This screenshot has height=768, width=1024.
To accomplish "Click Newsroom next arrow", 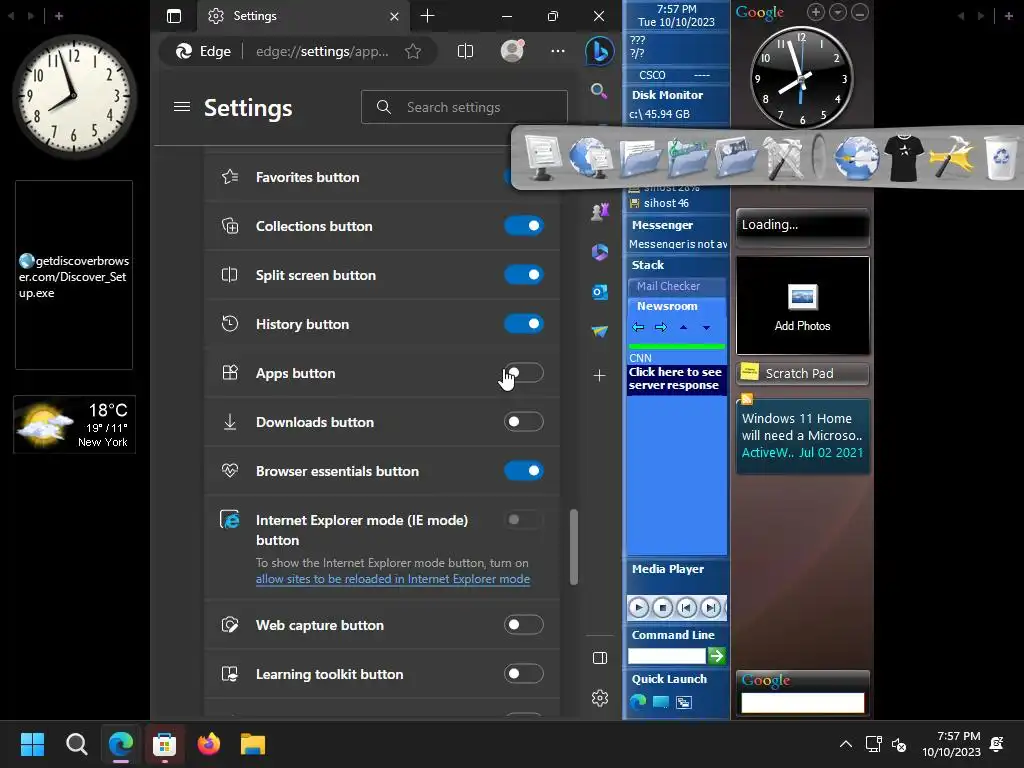I will tap(661, 327).
